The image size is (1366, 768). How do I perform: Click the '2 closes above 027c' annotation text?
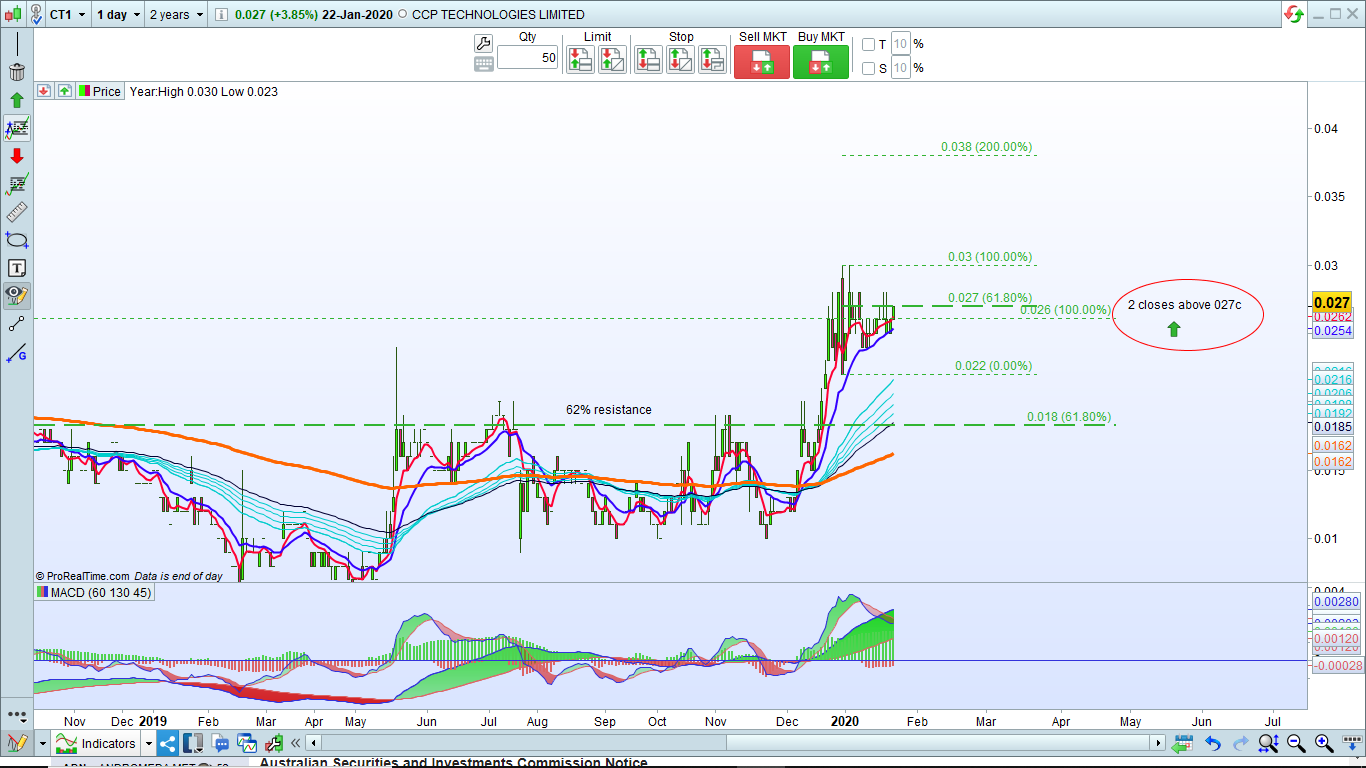tap(1184, 304)
